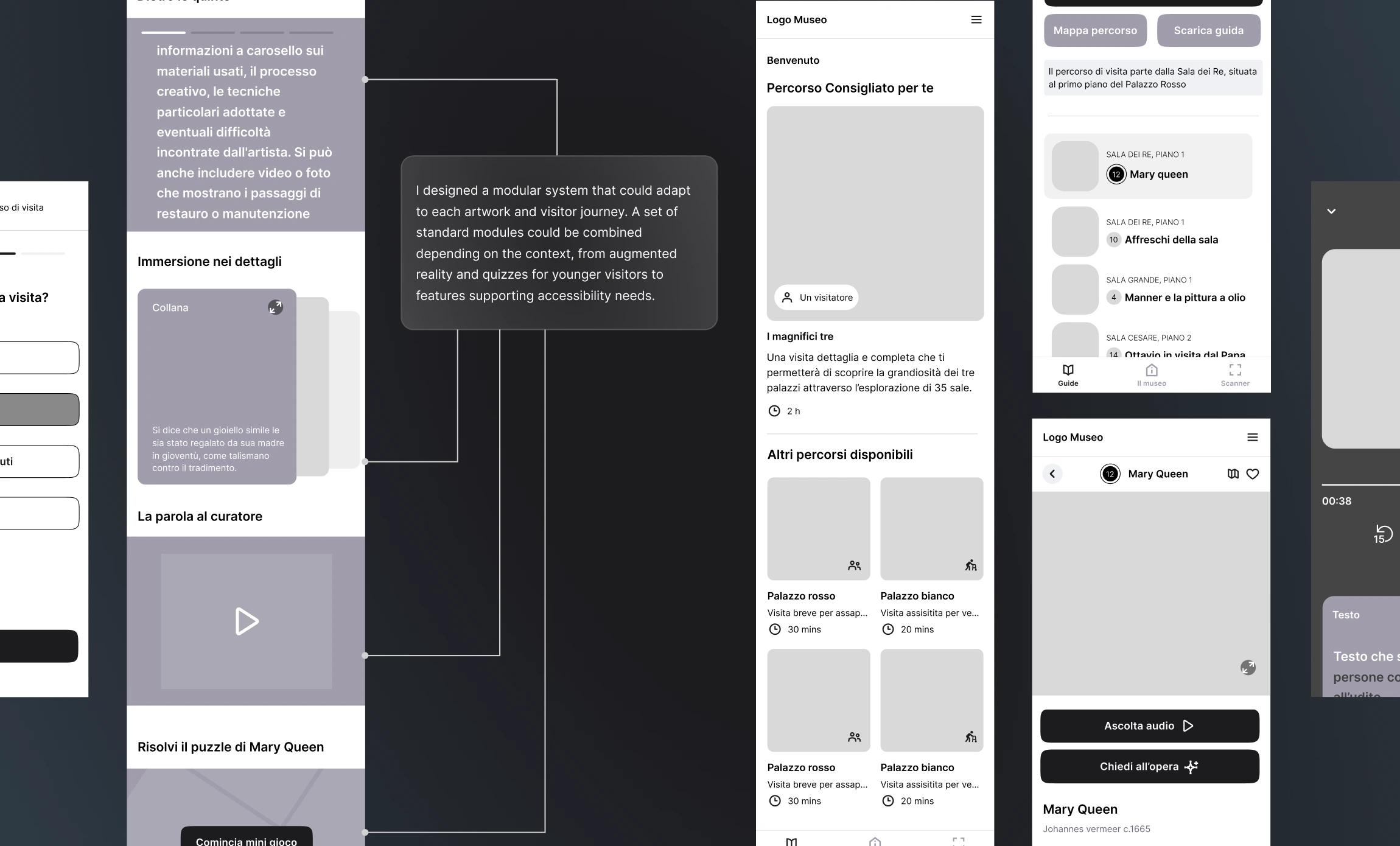Screen dimensions: 1400x846
Task: Click the 'Altri percorsi disponibili' heading
Action: pos(840,455)
